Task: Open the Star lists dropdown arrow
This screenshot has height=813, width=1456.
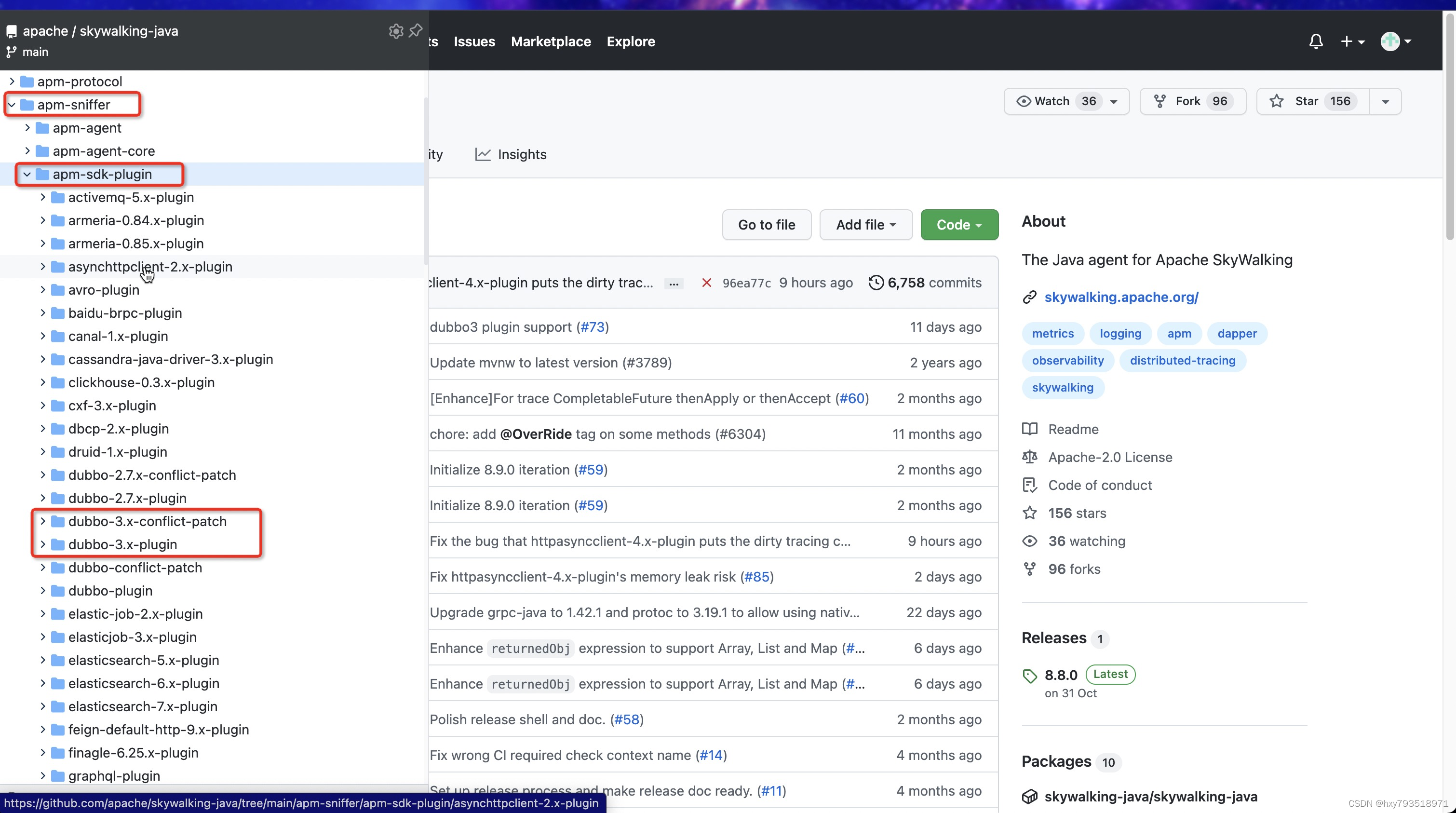Action: [1385, 102]
